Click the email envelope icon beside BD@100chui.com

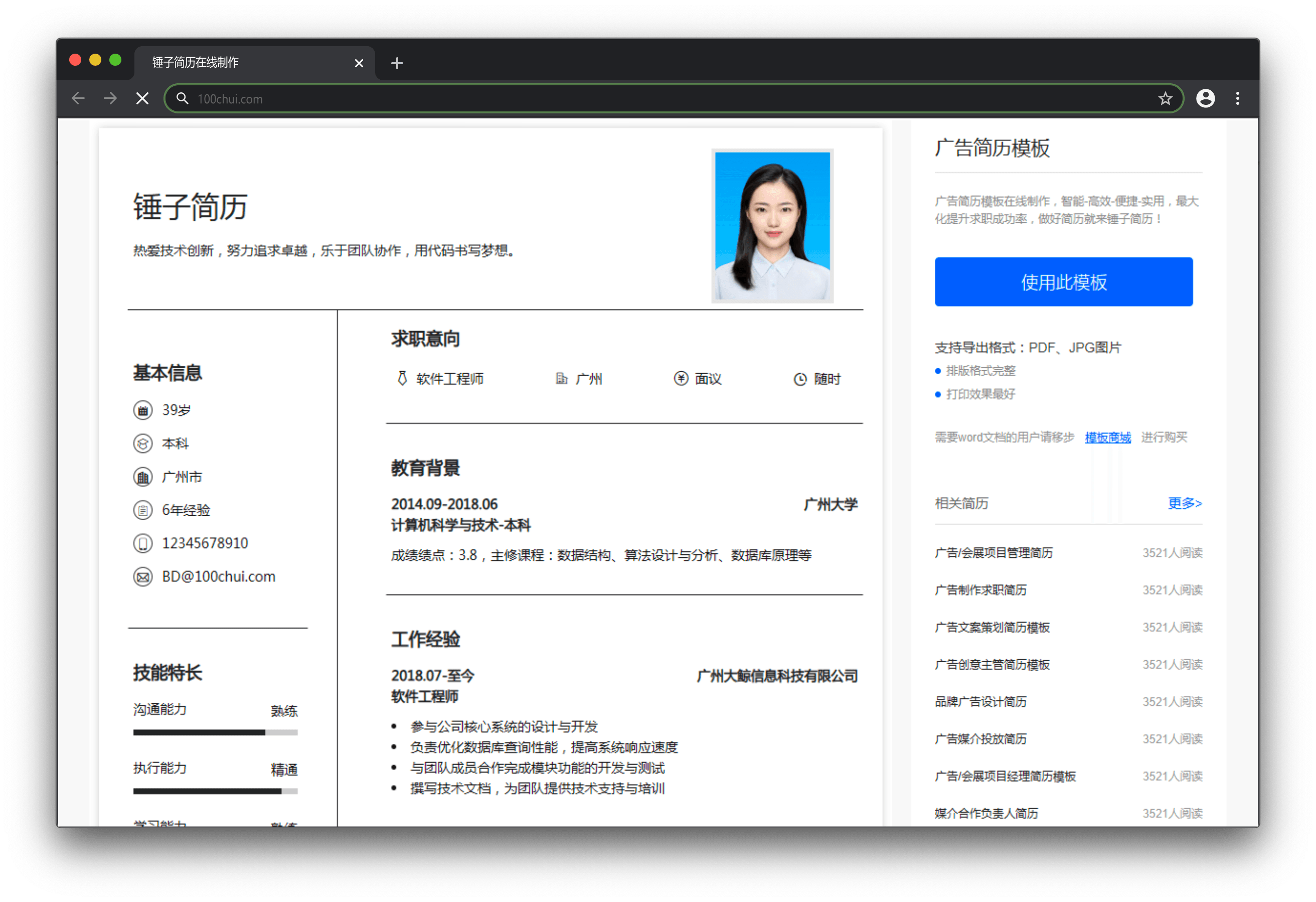143,577
